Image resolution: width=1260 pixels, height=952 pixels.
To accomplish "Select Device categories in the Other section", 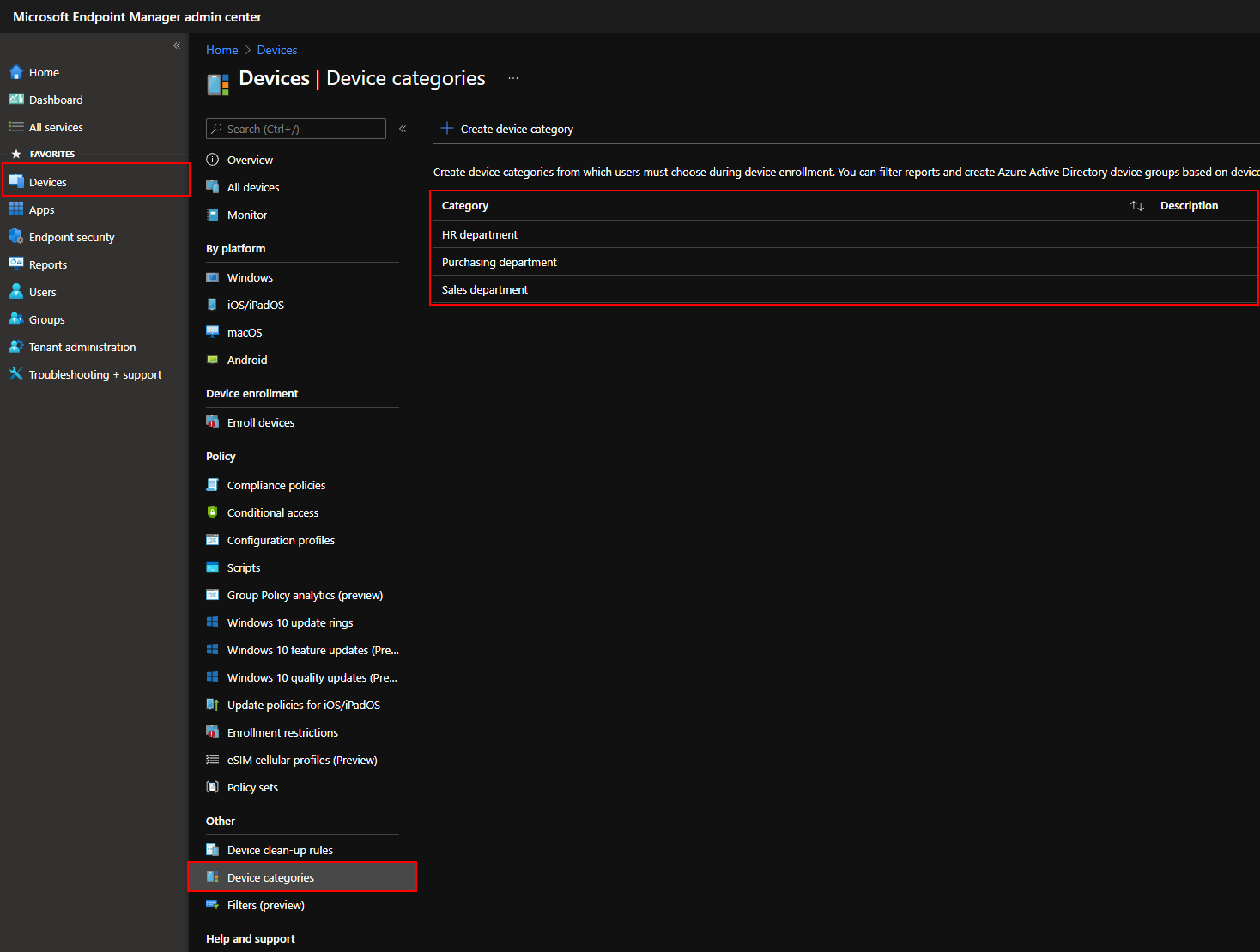I will point(270,876).
